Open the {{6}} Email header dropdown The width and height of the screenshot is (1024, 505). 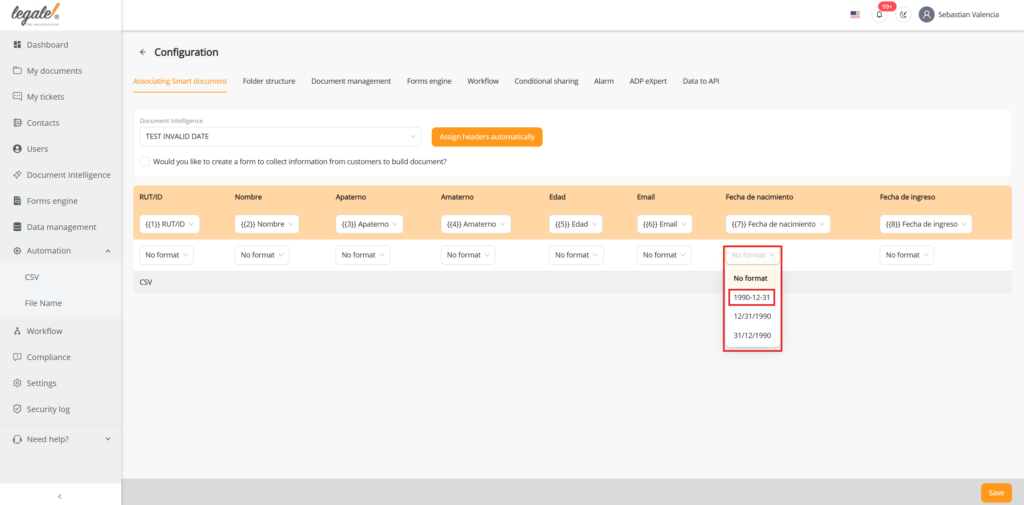click(x=664, y=224)
